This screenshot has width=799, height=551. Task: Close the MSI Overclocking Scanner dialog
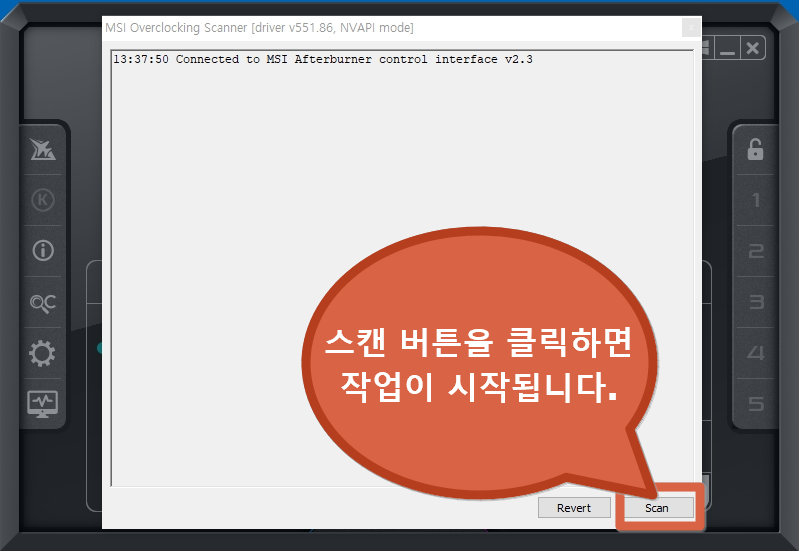[691, 28]
